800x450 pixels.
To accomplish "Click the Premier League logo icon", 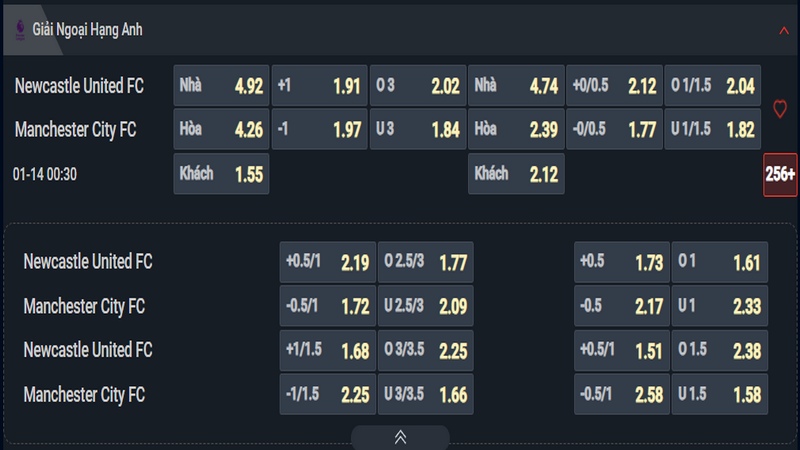I will (20, 30).
